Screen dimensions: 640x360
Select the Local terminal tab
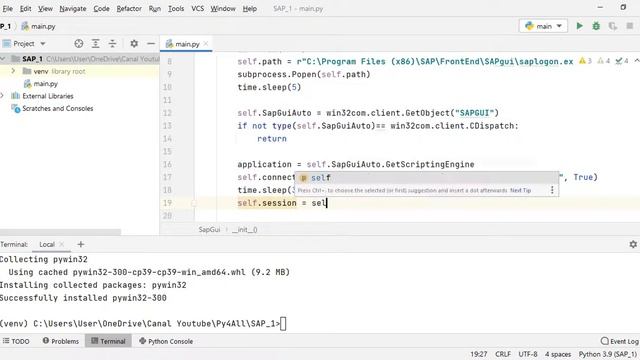47,244
